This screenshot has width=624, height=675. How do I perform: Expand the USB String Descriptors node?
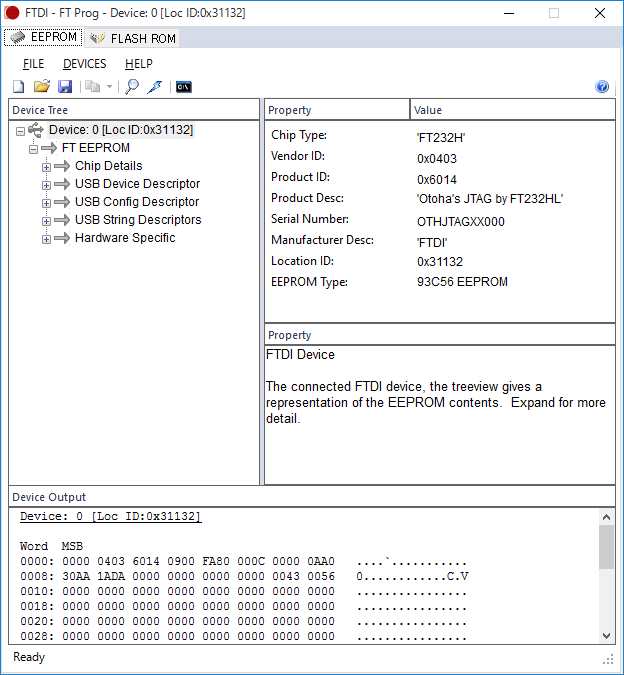point(46,221)
